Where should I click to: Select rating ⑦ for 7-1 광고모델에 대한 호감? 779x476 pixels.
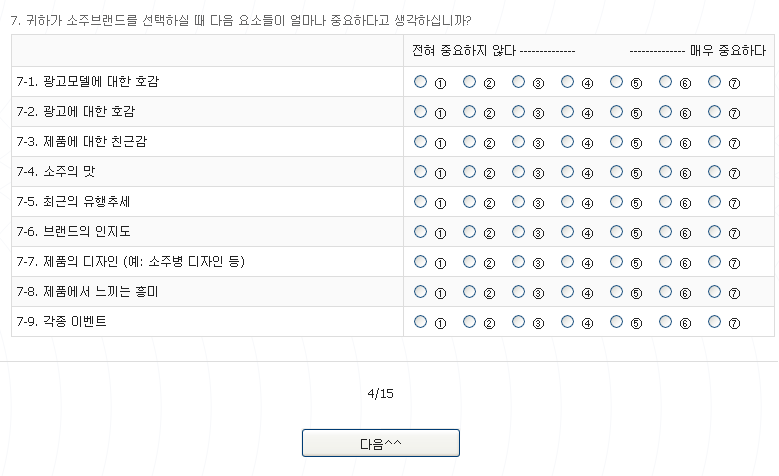pyautogui.click(x=714, y=82)
